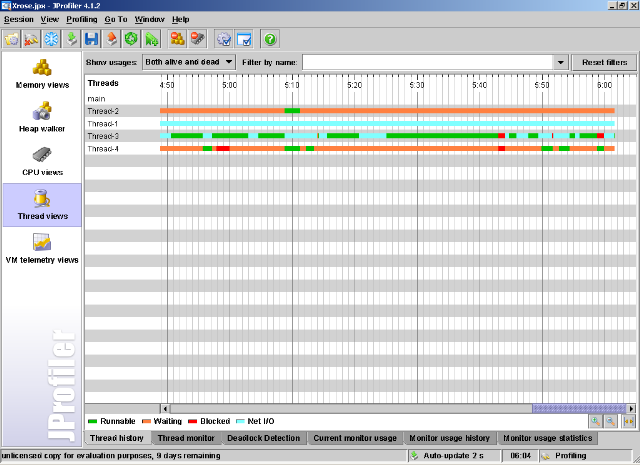
Task: Select the Thread history tab
Action: click(x=117, y=438)
